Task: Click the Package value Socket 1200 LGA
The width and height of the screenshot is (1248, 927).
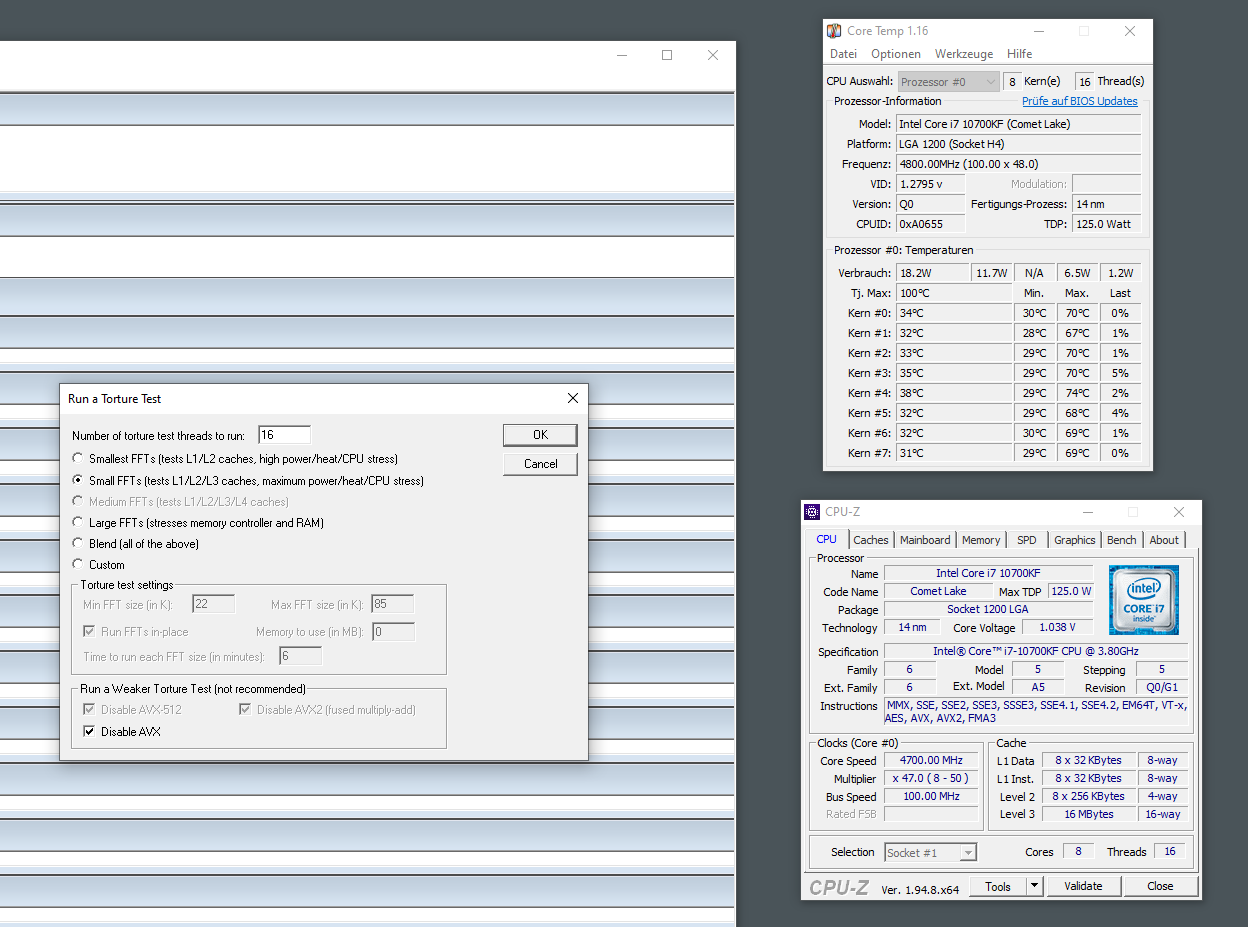Action: pyautogui.click(x=988, y=609)
